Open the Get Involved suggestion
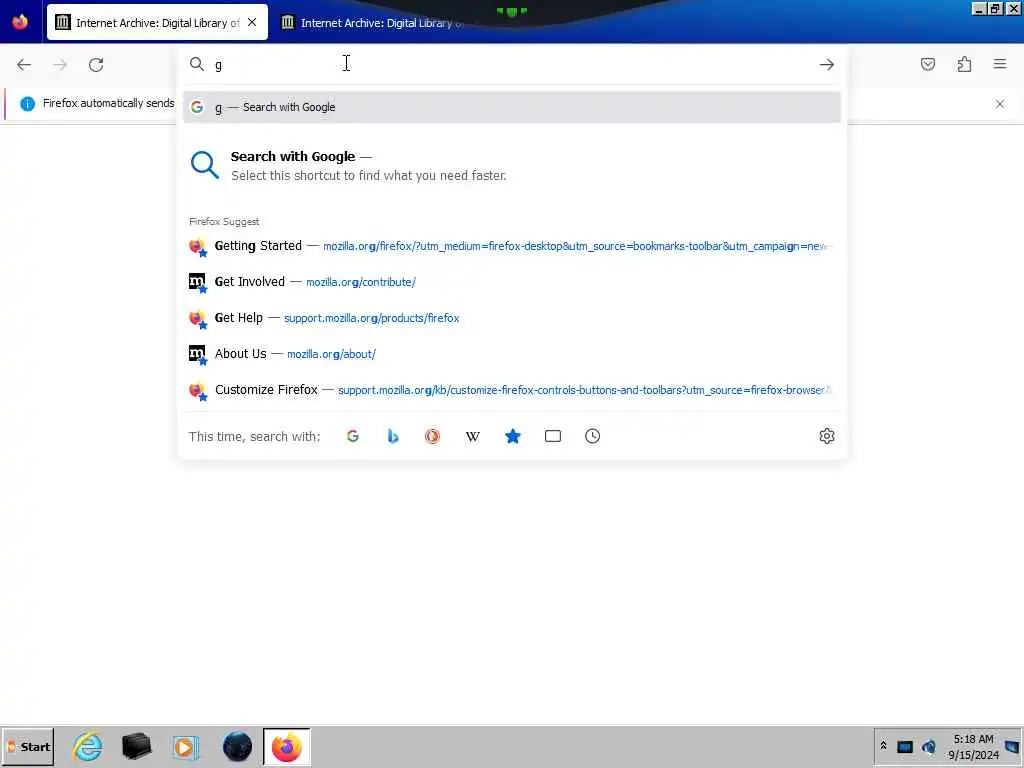Viewport: 1024px width, 768px height. 512,282
